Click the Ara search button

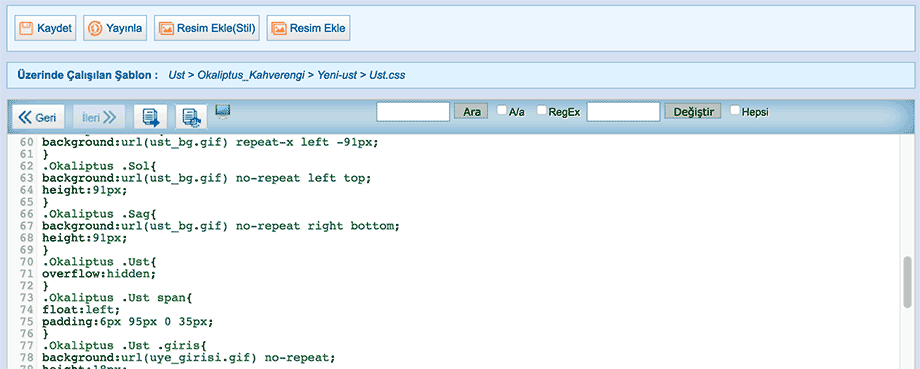tap(471, 111)
